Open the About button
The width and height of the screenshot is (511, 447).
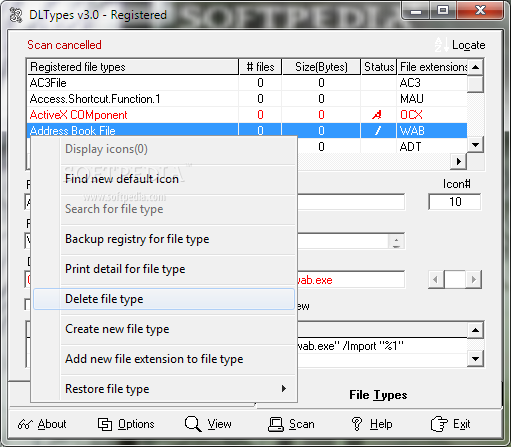[42, 424]
